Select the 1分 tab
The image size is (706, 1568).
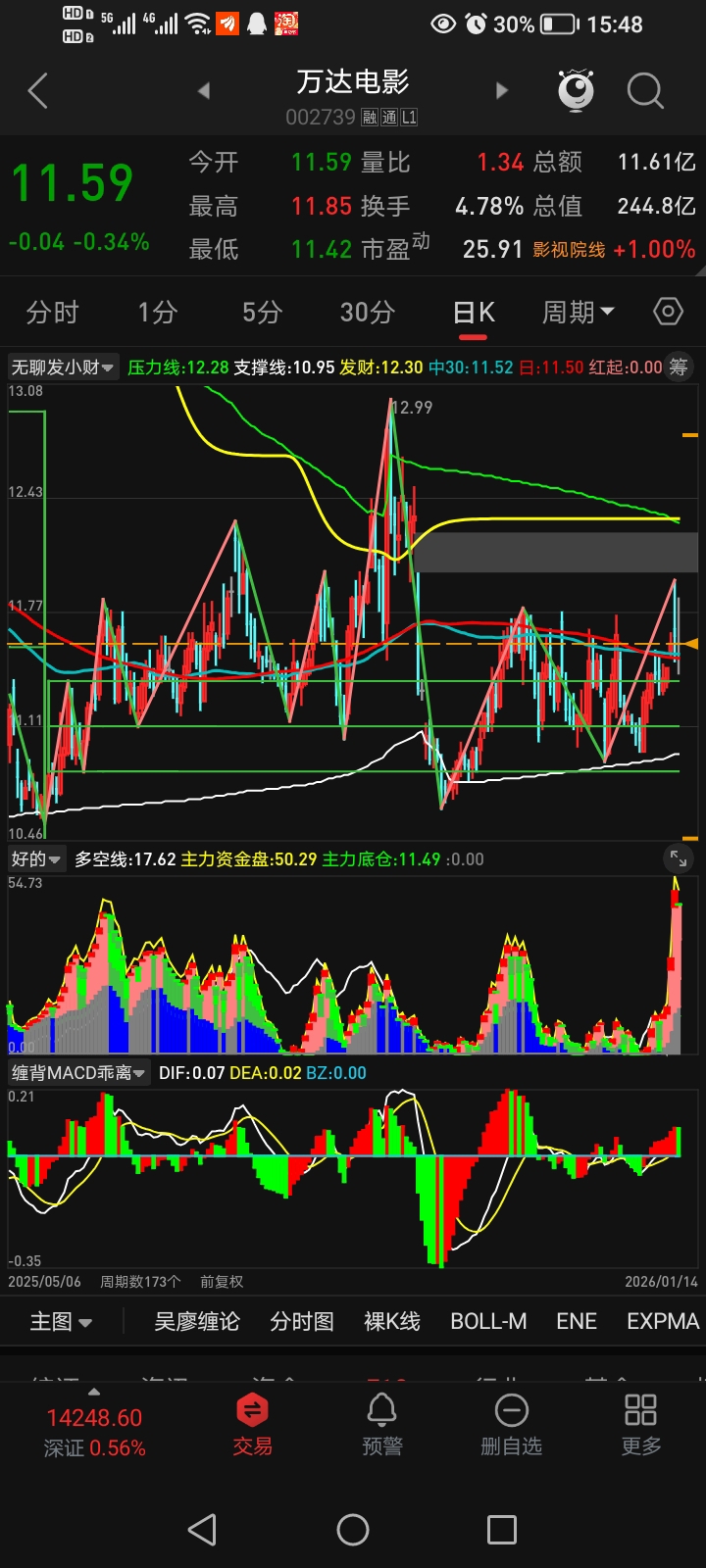157,313
